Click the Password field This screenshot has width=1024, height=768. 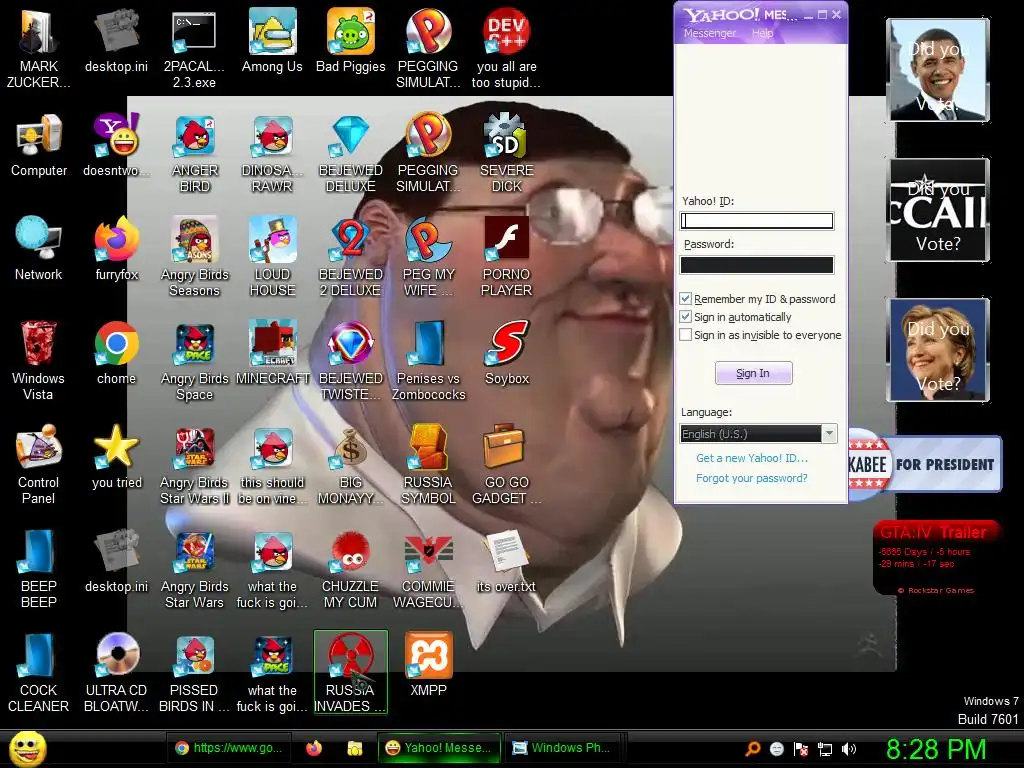(x=757, y=264)
